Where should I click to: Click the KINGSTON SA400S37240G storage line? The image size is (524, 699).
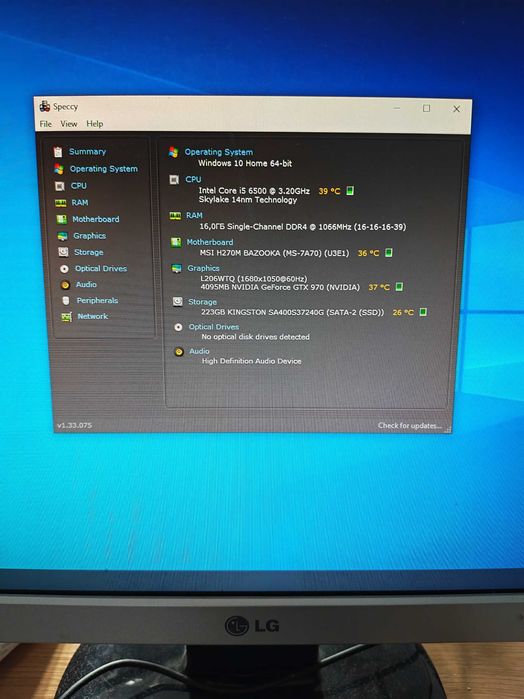pyautogui.click(x=292, y=312)
